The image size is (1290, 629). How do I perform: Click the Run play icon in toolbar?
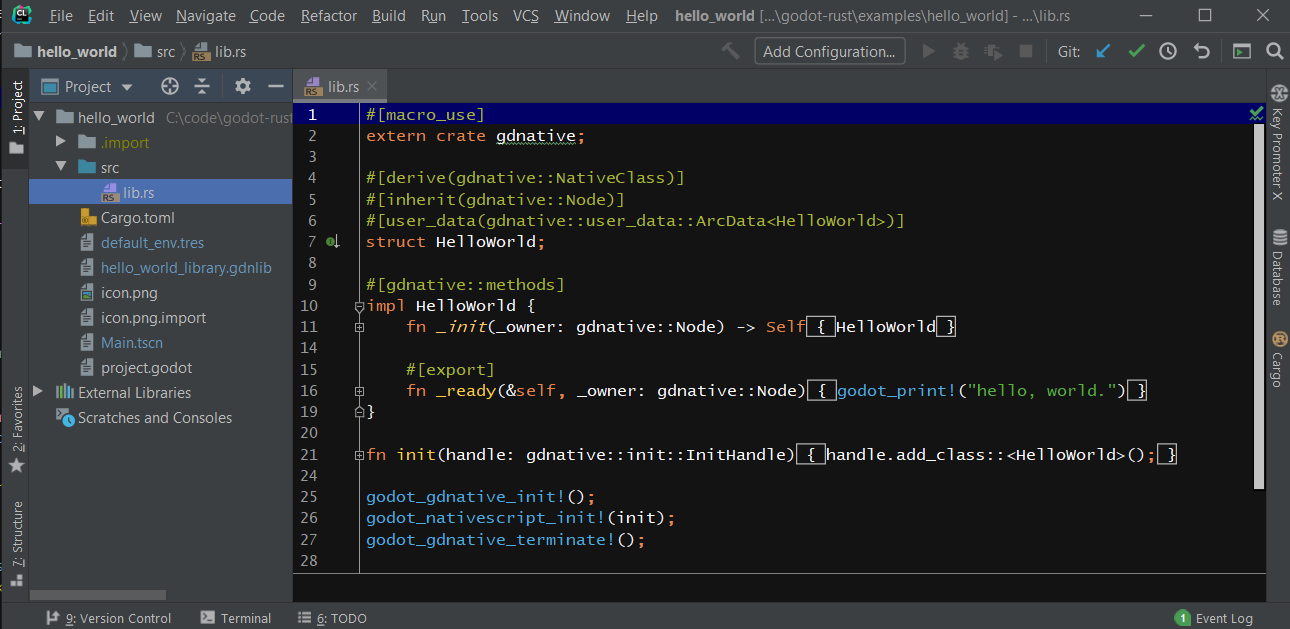coord(929,51)
